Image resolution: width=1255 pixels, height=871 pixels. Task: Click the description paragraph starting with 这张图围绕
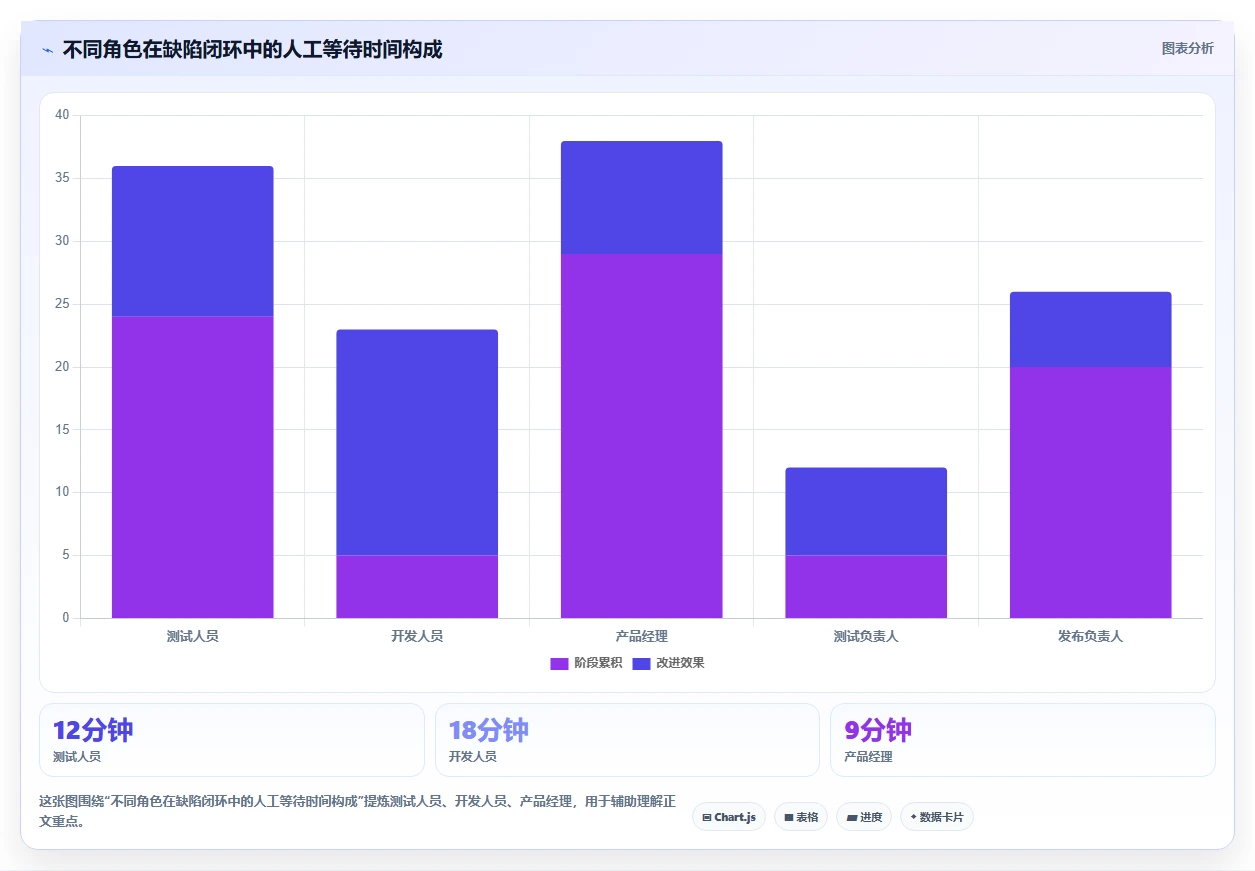coord(357,811)
